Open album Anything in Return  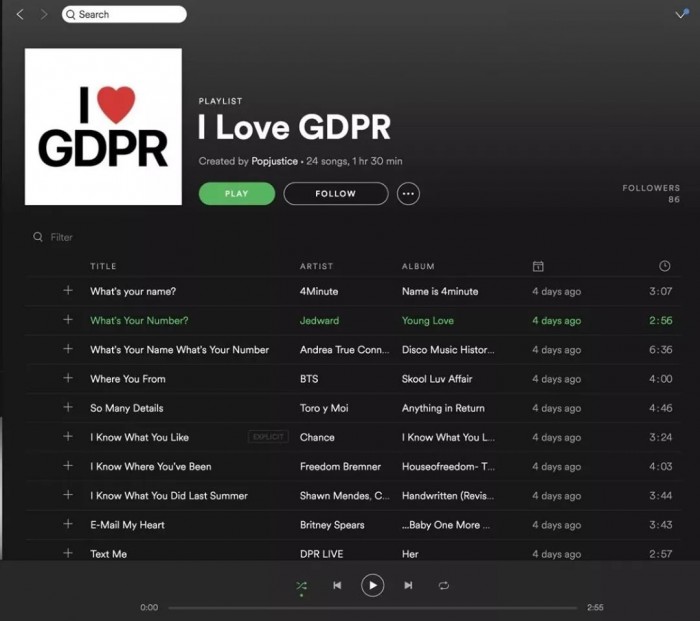pyautogui.click(x=443, y=408)
